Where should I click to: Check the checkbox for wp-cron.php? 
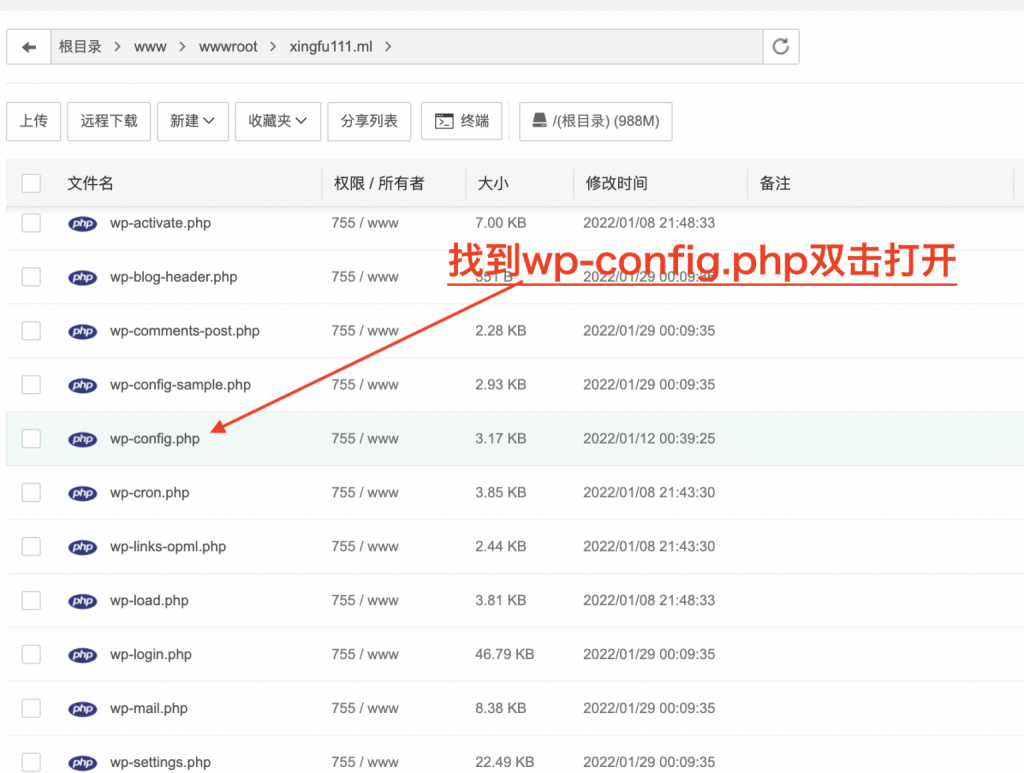click(x=31, y=492)
